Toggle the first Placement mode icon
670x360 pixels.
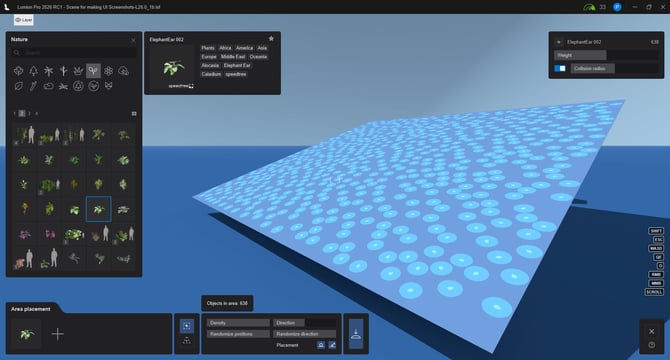(x=321, y=345)
